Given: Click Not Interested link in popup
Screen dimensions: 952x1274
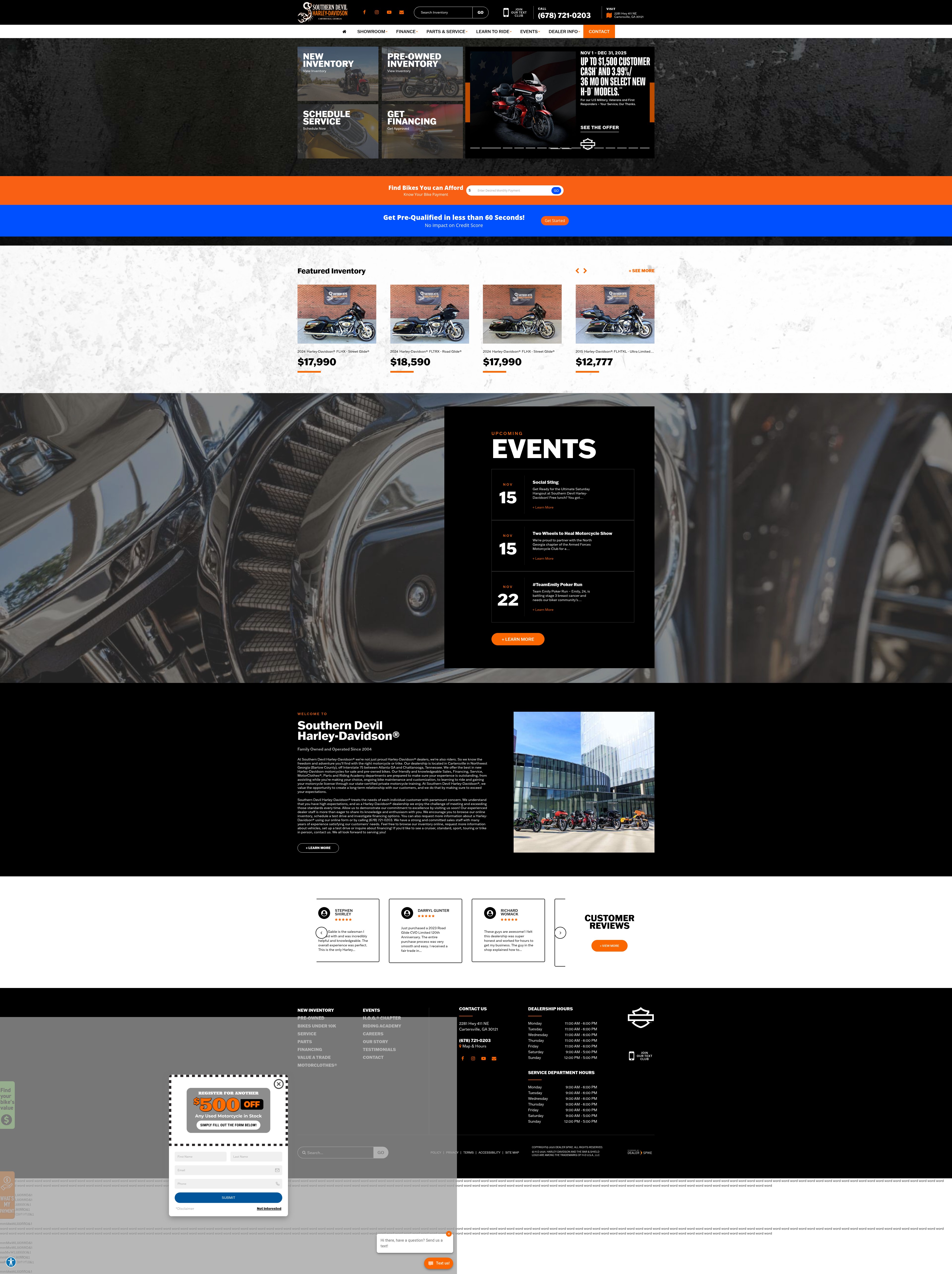Looking at the screenshot, I should [x=269, y=1208].
